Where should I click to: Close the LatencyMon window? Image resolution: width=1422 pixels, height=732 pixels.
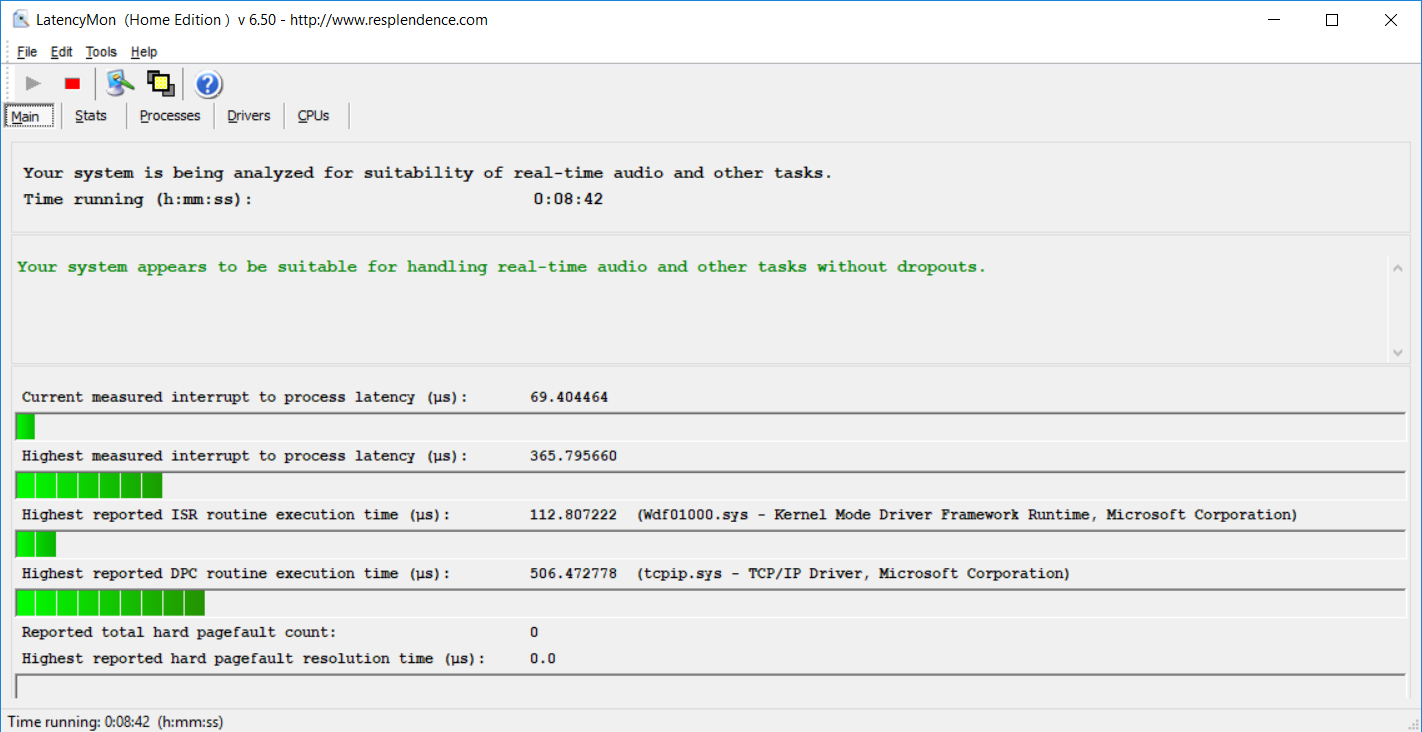pyautogui.click(x=1390, y=20)
